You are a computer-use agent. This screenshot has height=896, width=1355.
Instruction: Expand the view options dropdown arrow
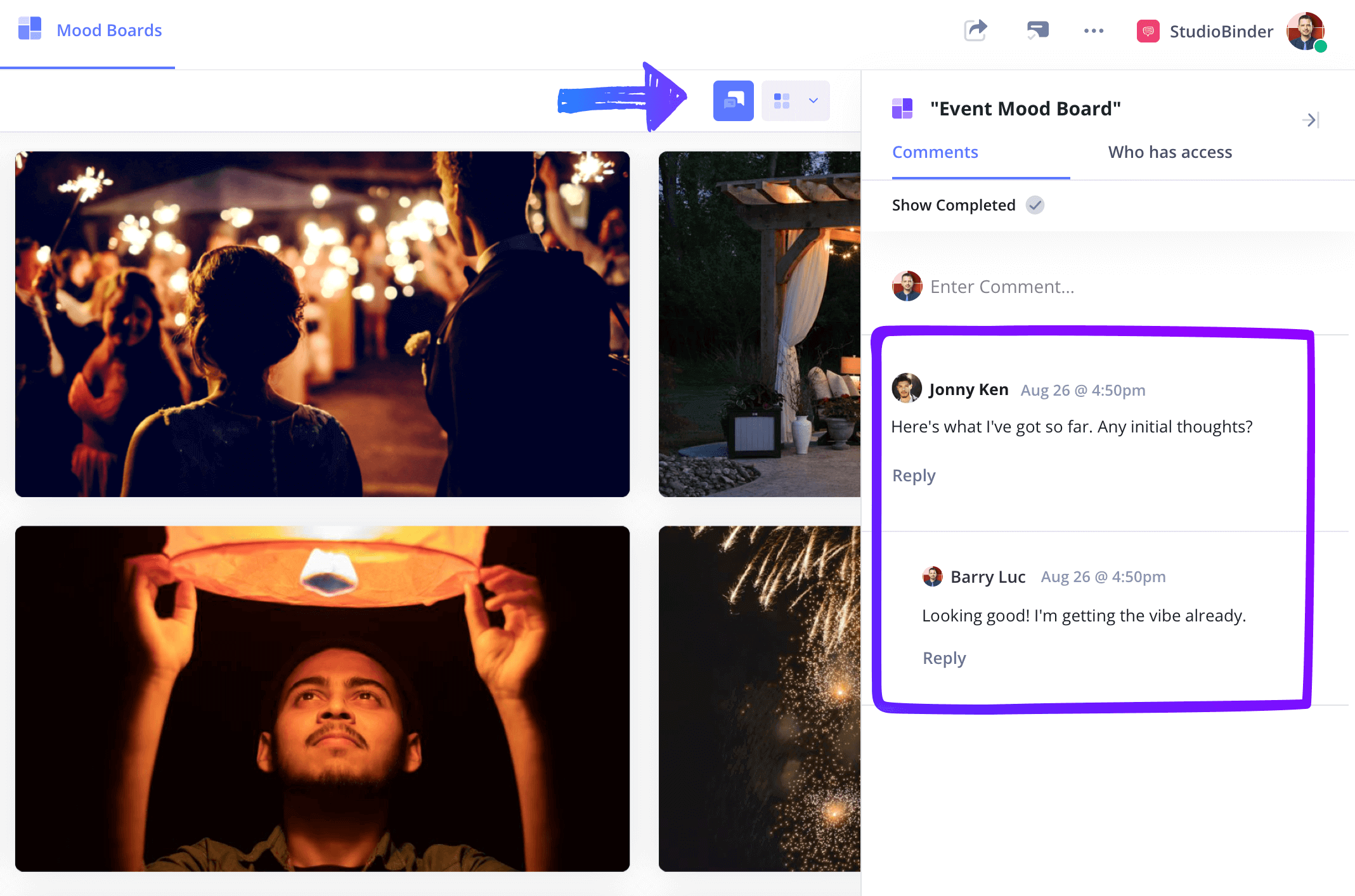(x=812, y=100)
